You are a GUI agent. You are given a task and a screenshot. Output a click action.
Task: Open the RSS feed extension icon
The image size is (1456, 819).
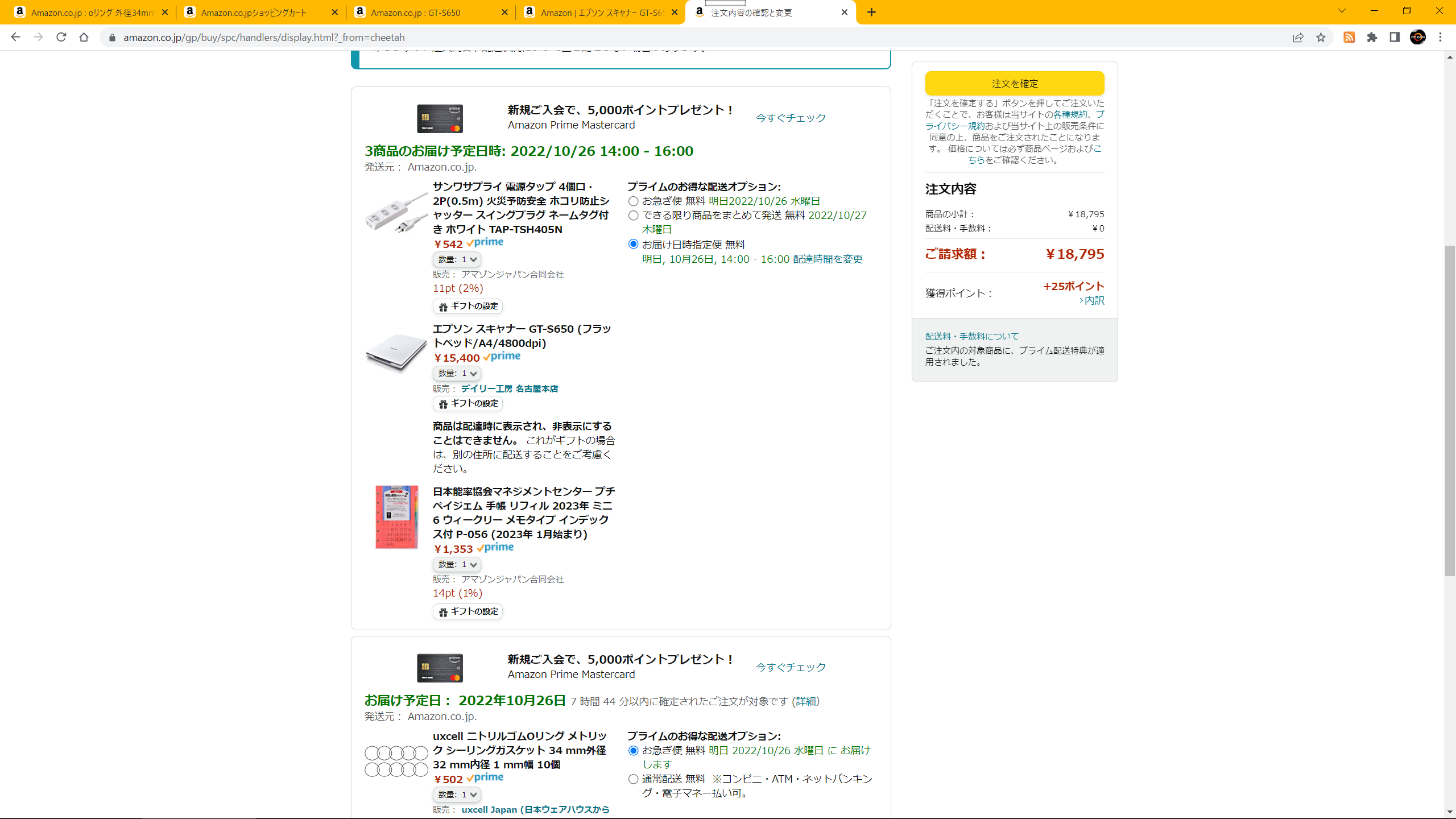point(1349,38)
